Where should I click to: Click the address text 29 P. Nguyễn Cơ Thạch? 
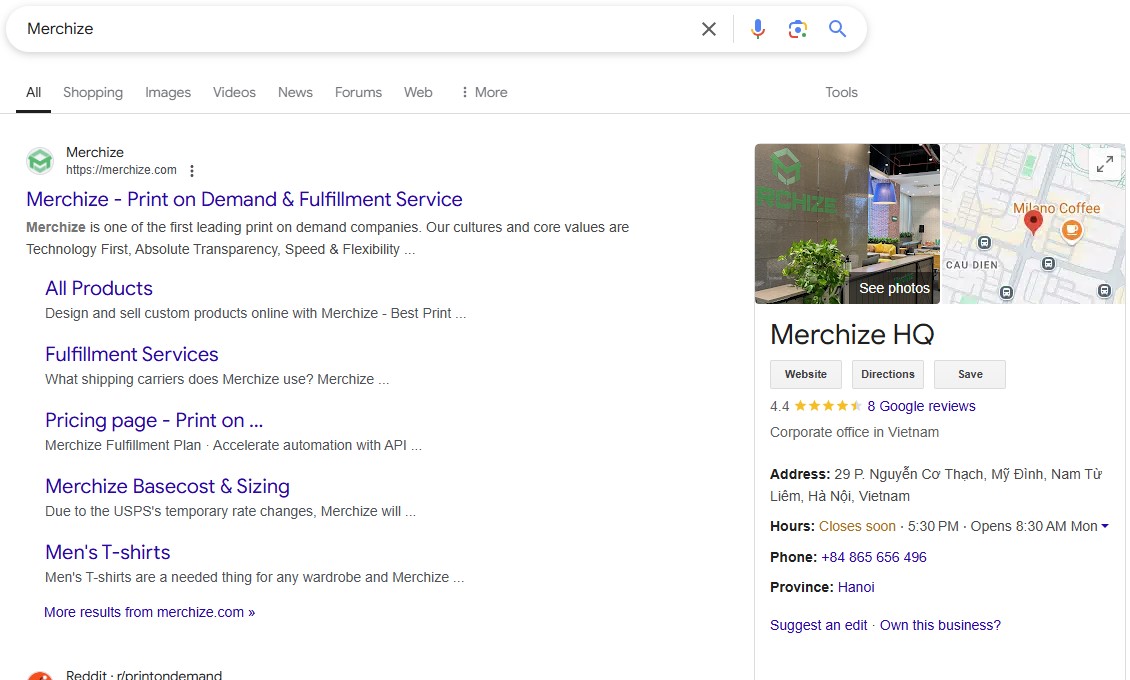click(935, 485)
